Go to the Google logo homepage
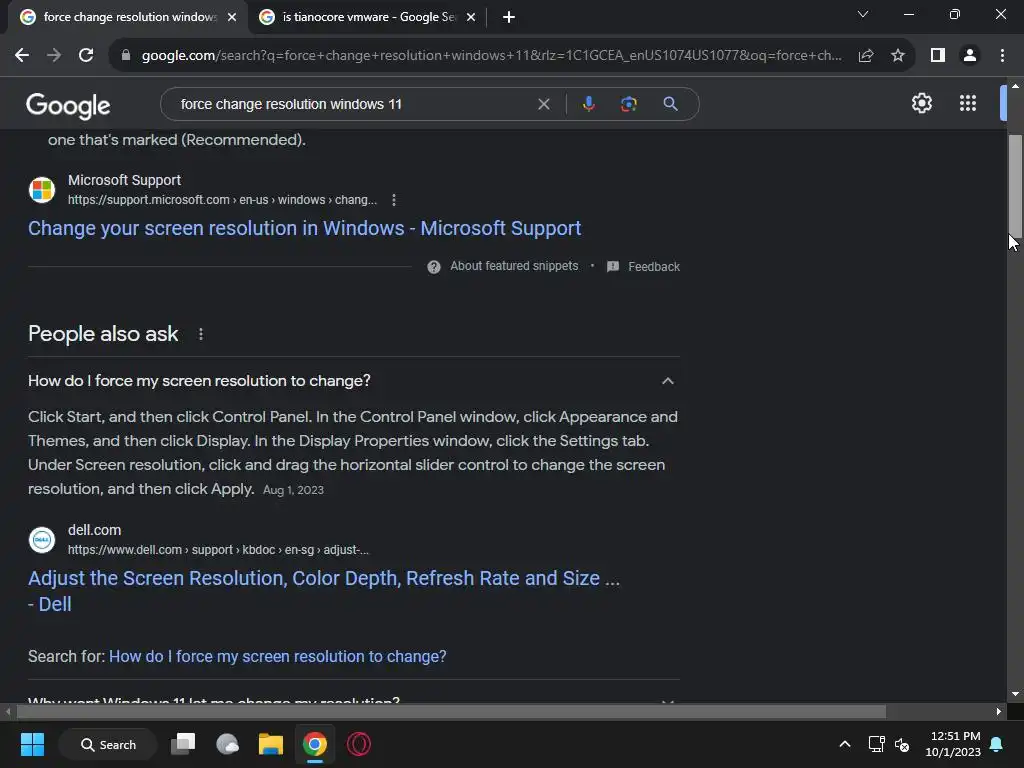This screenshot has width=1024, height=768. coord(68,105)
